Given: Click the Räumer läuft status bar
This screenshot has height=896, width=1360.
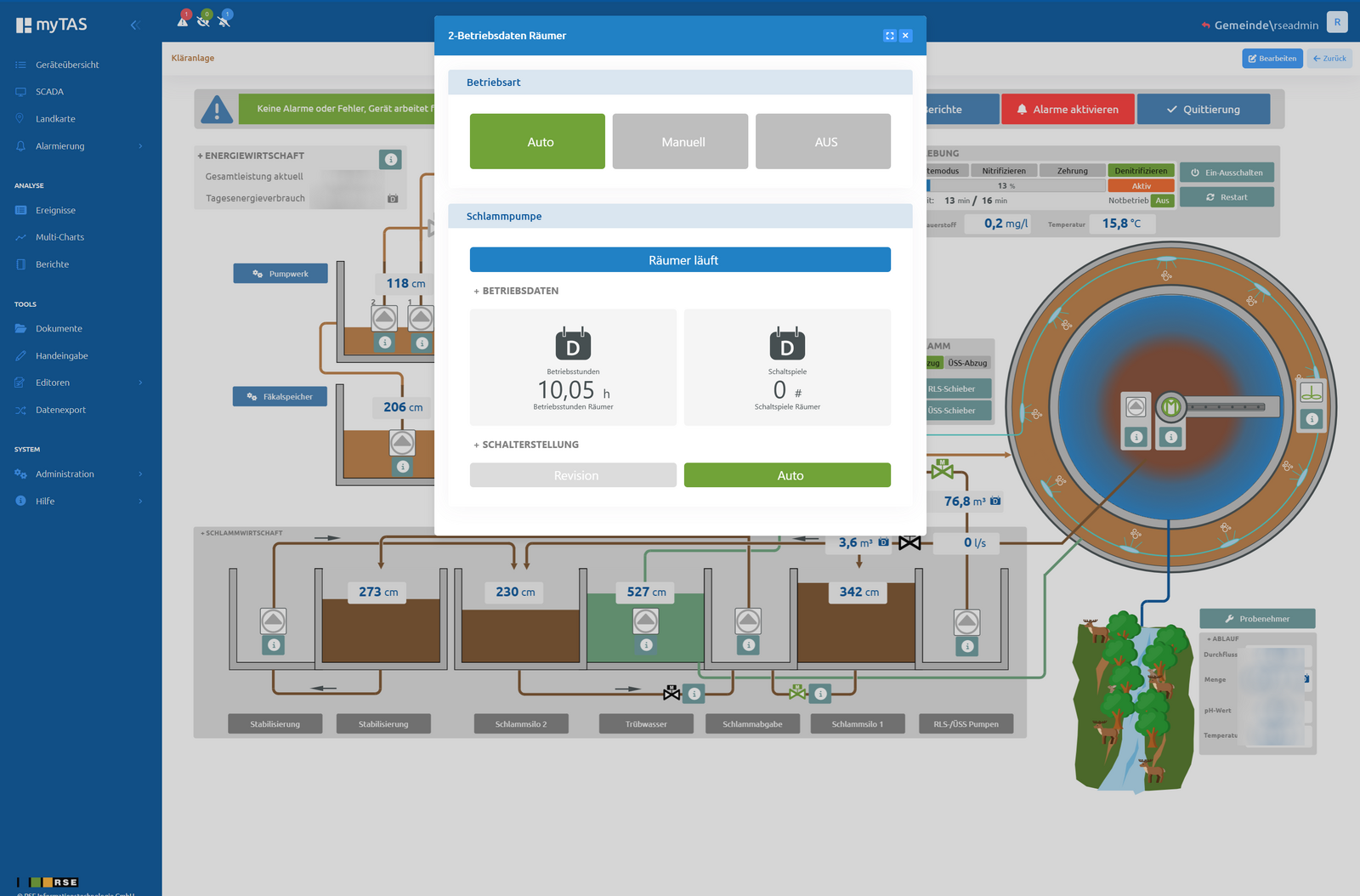Looking at the screenshot, I should click(x=680, y=260).
